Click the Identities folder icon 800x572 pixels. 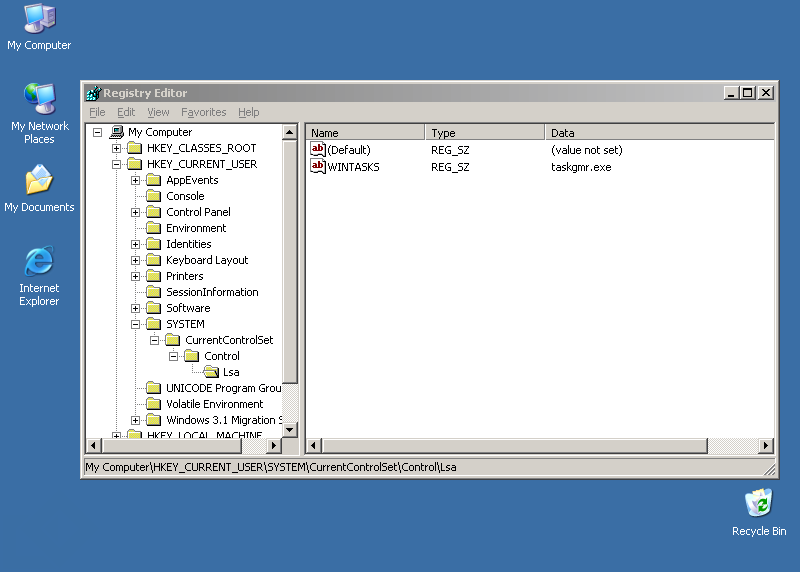154,244
